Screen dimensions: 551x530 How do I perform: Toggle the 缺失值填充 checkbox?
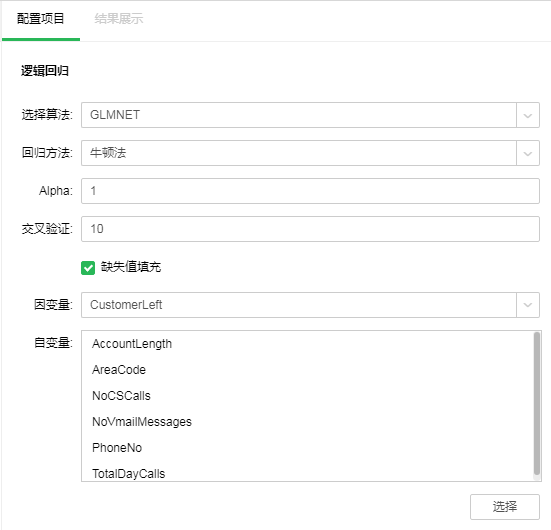pos(88,267)
